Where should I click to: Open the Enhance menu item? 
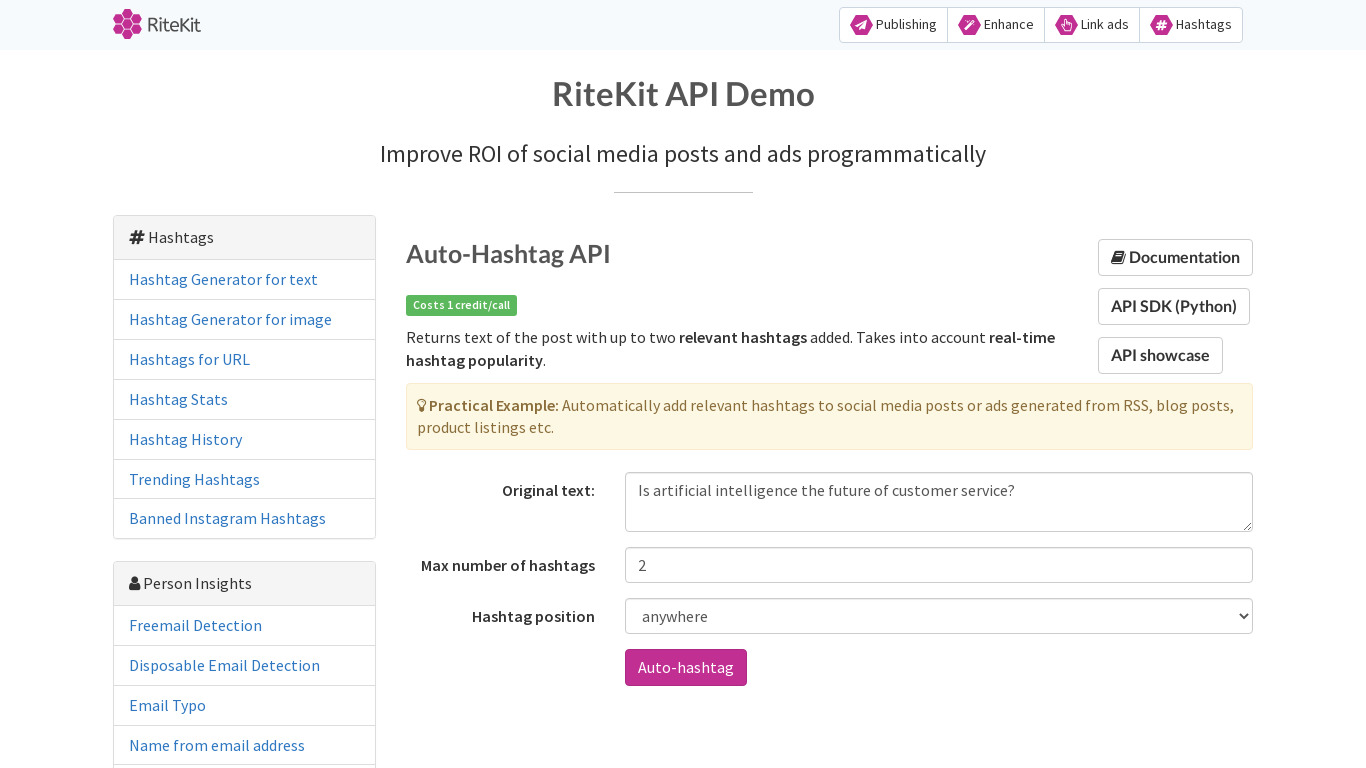pyautogui.click(x=996, y=25)
